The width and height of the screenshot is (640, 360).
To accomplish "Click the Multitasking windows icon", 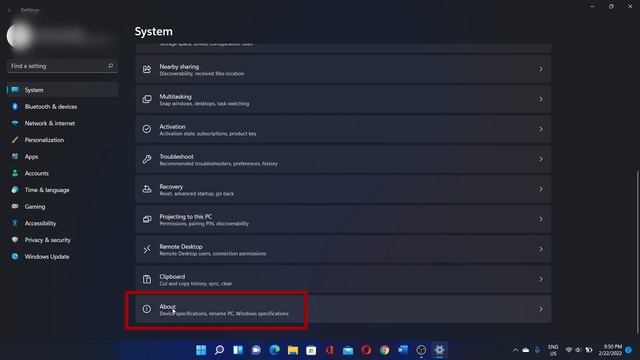I will 147,99.
